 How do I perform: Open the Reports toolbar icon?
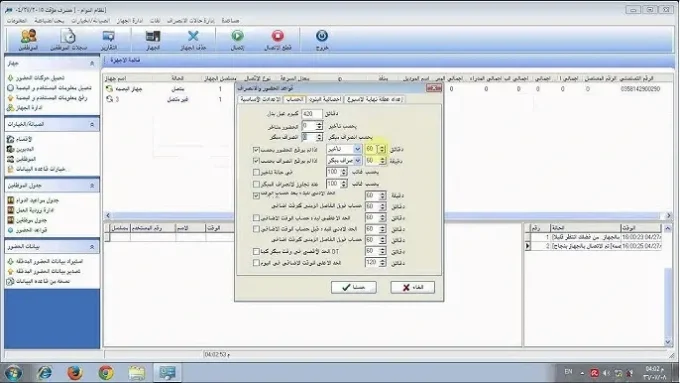point(108,36)
